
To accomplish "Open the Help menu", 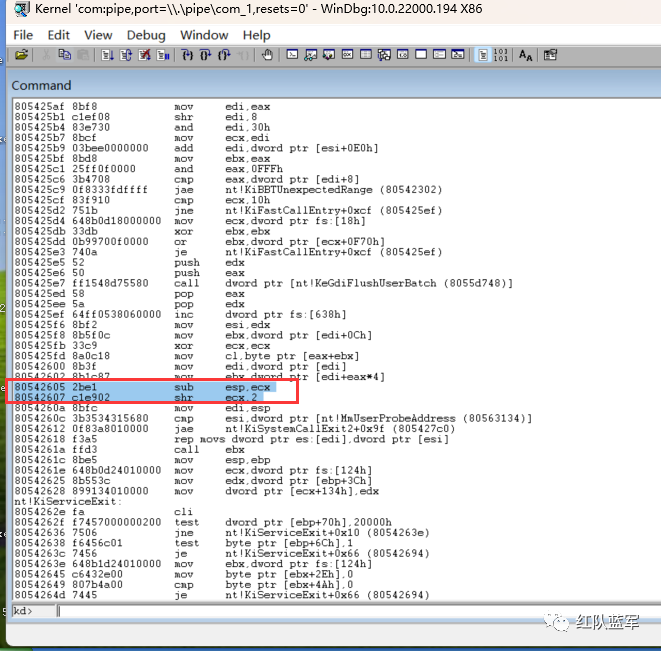I will coord(256,35).
